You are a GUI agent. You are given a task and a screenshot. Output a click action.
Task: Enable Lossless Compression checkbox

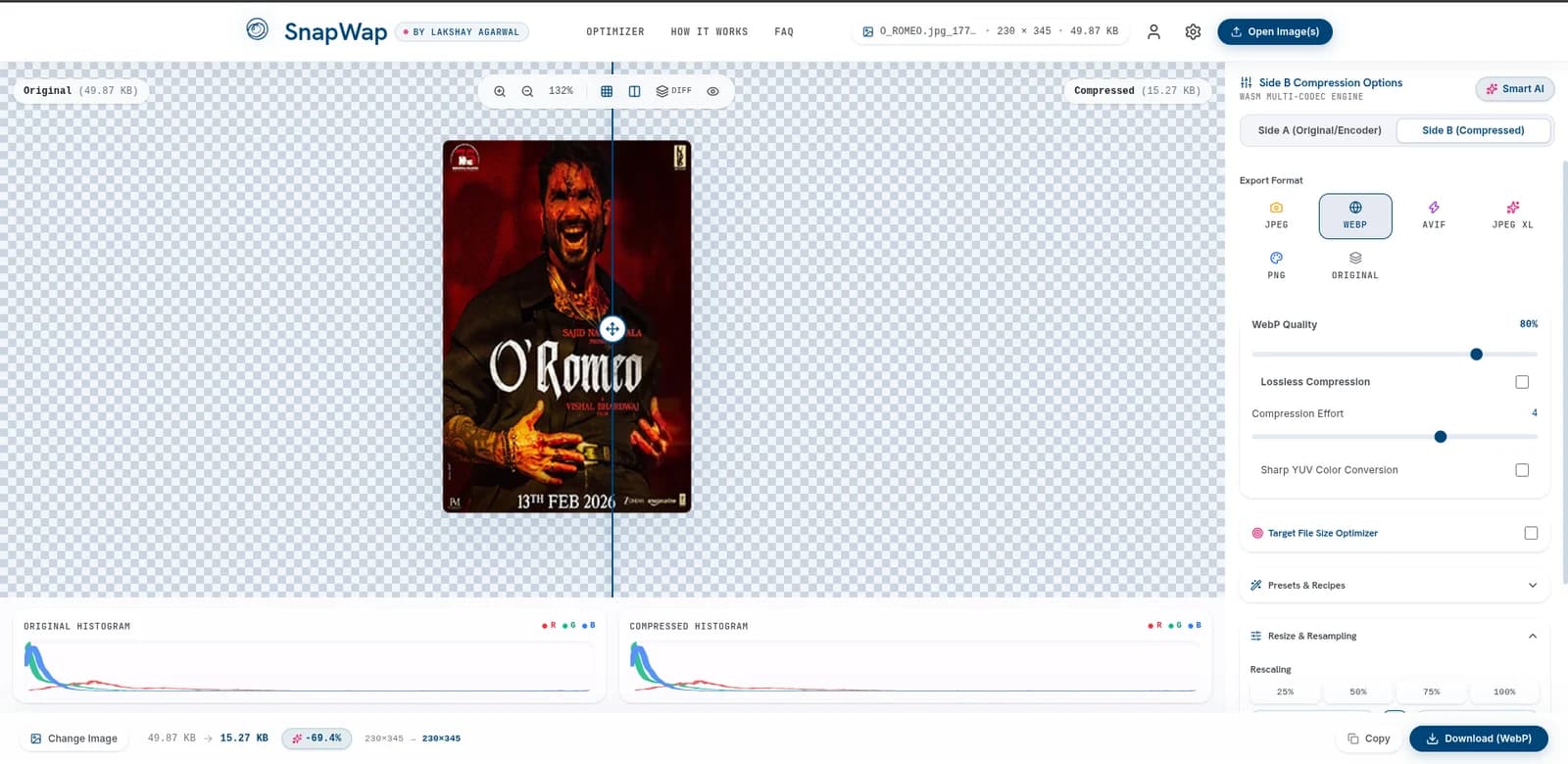click(1522, 382)
